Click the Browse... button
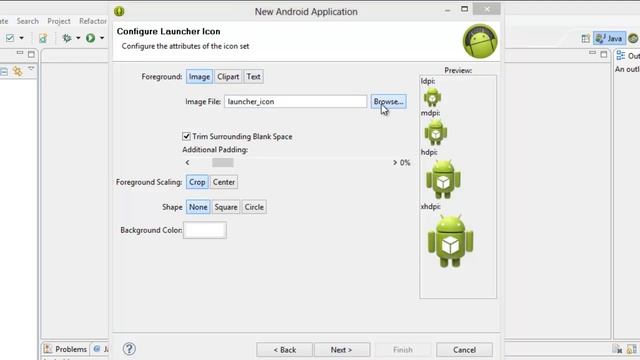This screenshot has width=640, height=360. pyautogui.click(x=389, y=102)
